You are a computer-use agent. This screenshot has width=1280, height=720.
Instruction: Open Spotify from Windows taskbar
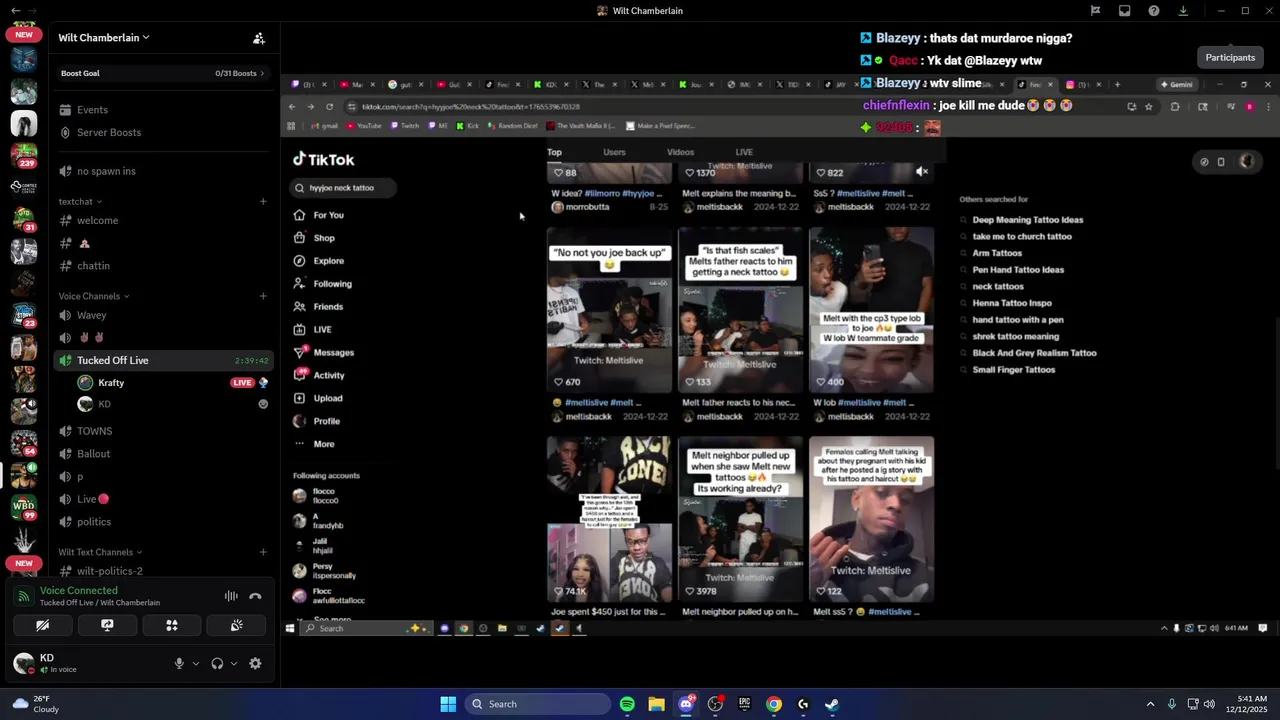[x=627, y=704]
